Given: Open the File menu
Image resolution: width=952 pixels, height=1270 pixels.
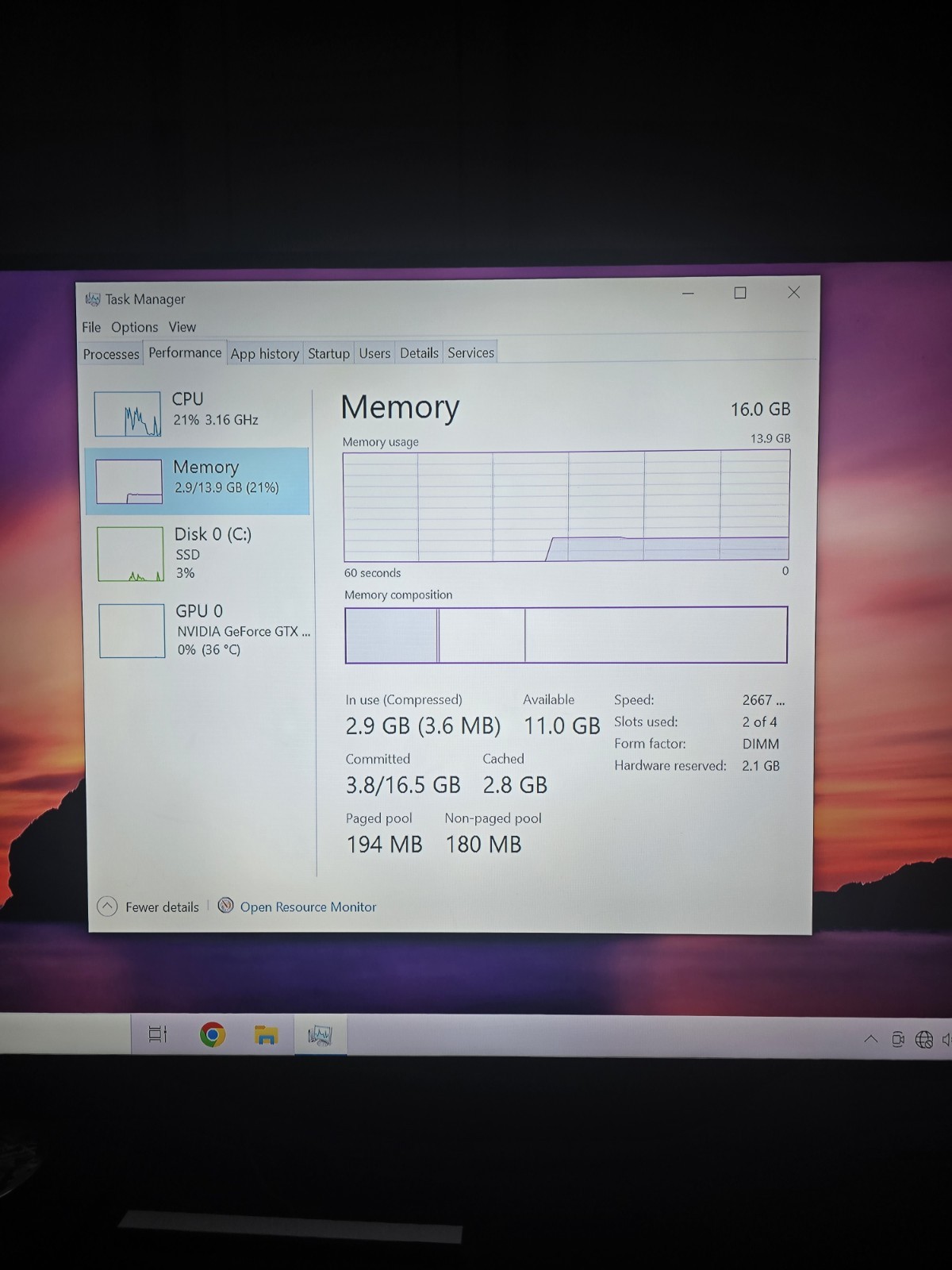Looking at the screenshot, I should click(x=91, y=327).
